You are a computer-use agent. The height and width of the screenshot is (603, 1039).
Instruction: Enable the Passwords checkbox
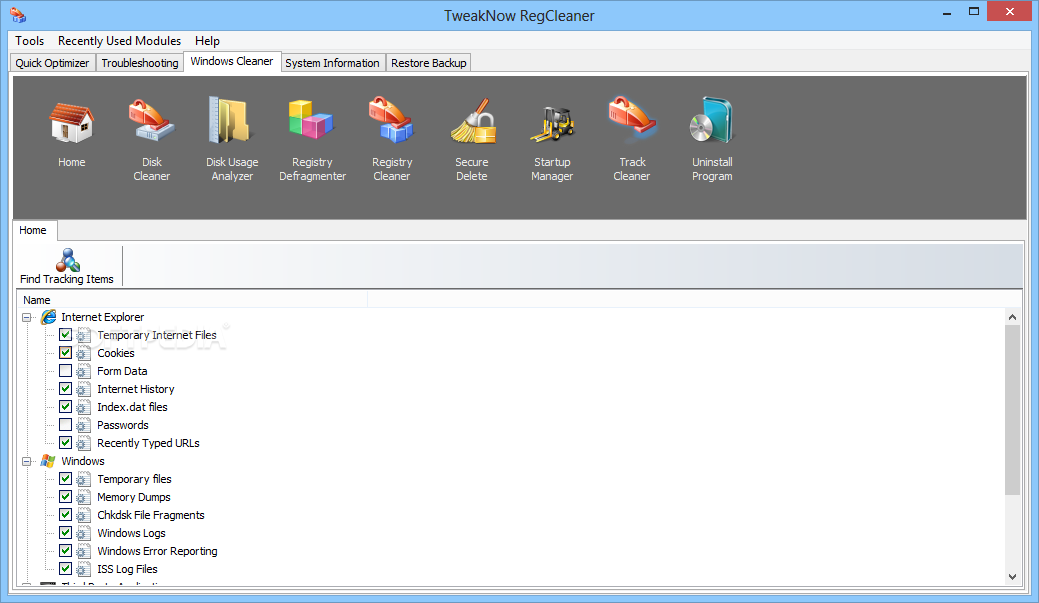[66, 424]
